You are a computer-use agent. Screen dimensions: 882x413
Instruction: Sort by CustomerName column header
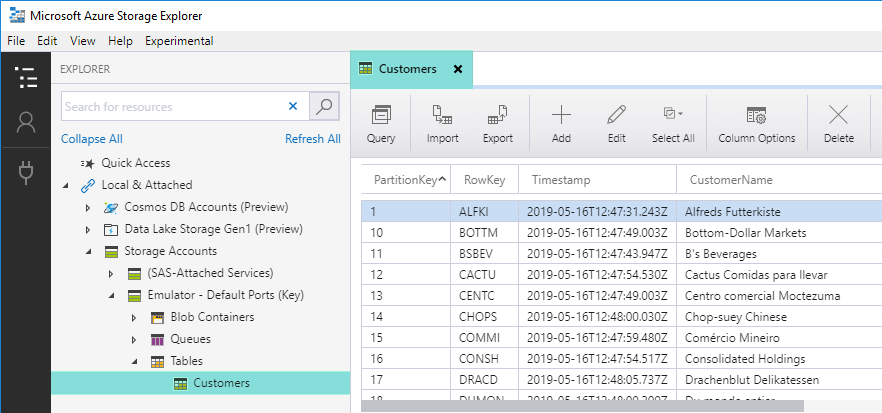(x=779, y=180)
